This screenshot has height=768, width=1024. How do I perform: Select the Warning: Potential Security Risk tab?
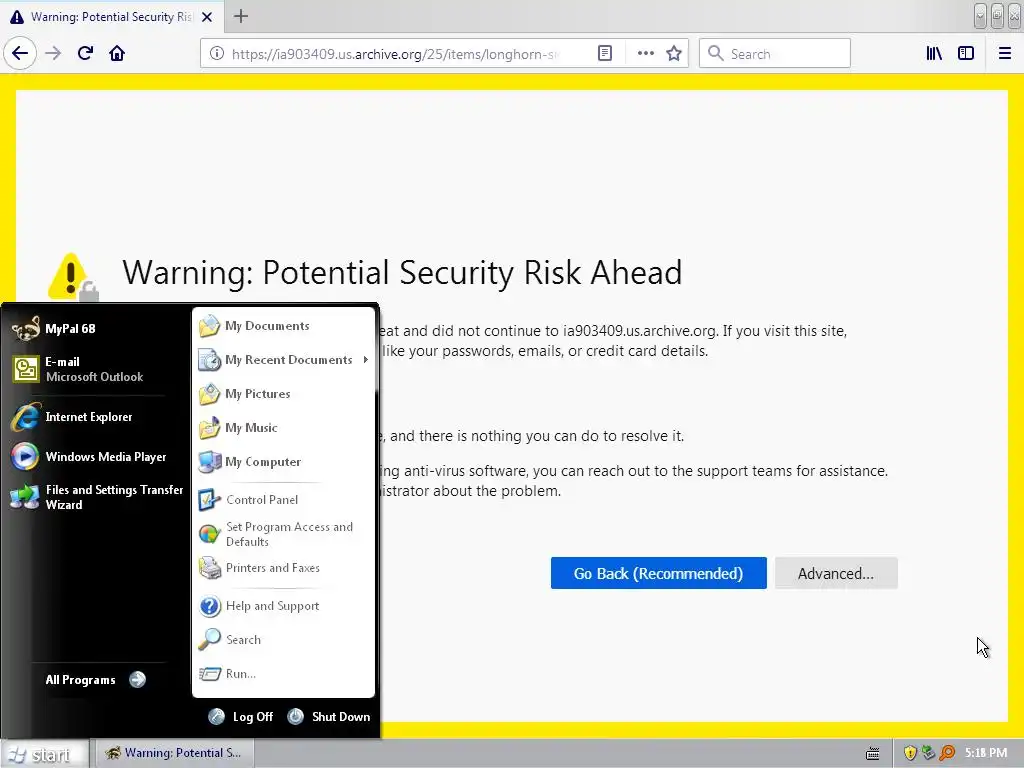click(111, 17)
